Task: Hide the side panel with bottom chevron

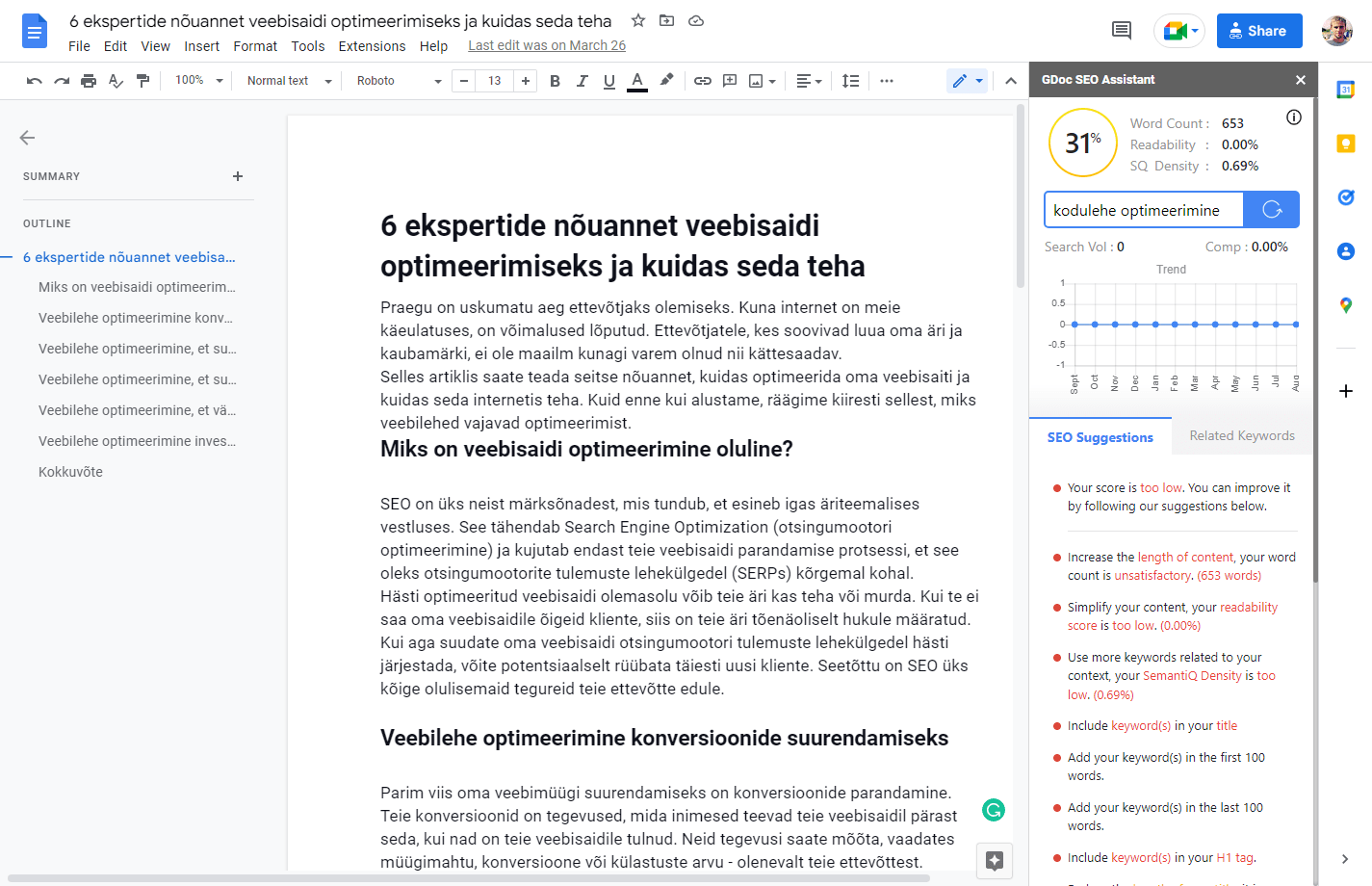Action: [1345, 859]
